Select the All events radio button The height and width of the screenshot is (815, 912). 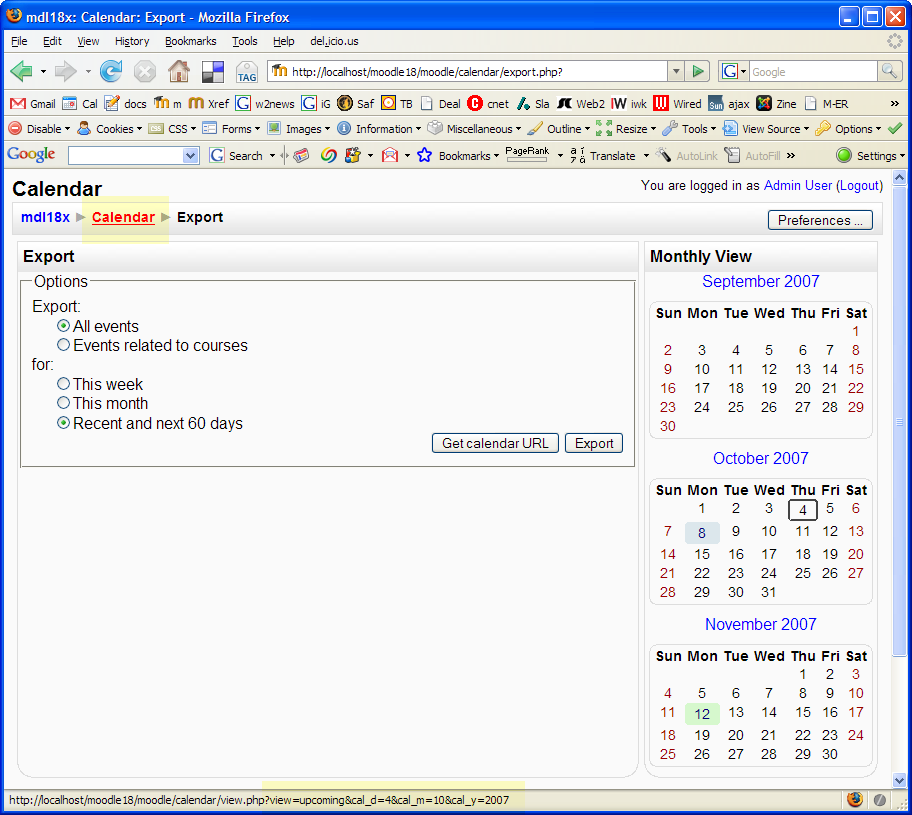(x=63, y=326)
